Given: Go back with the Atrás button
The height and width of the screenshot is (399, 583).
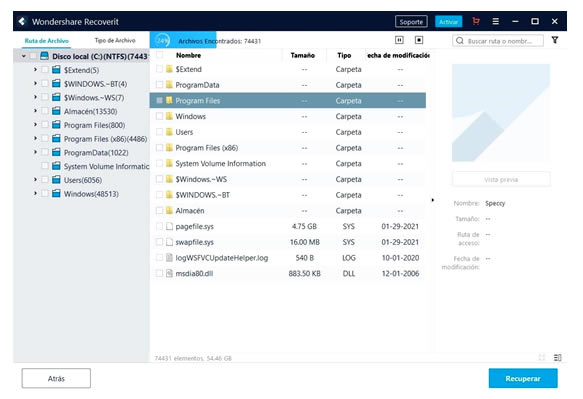Looking at the screenshot, I should pos(56,378).
